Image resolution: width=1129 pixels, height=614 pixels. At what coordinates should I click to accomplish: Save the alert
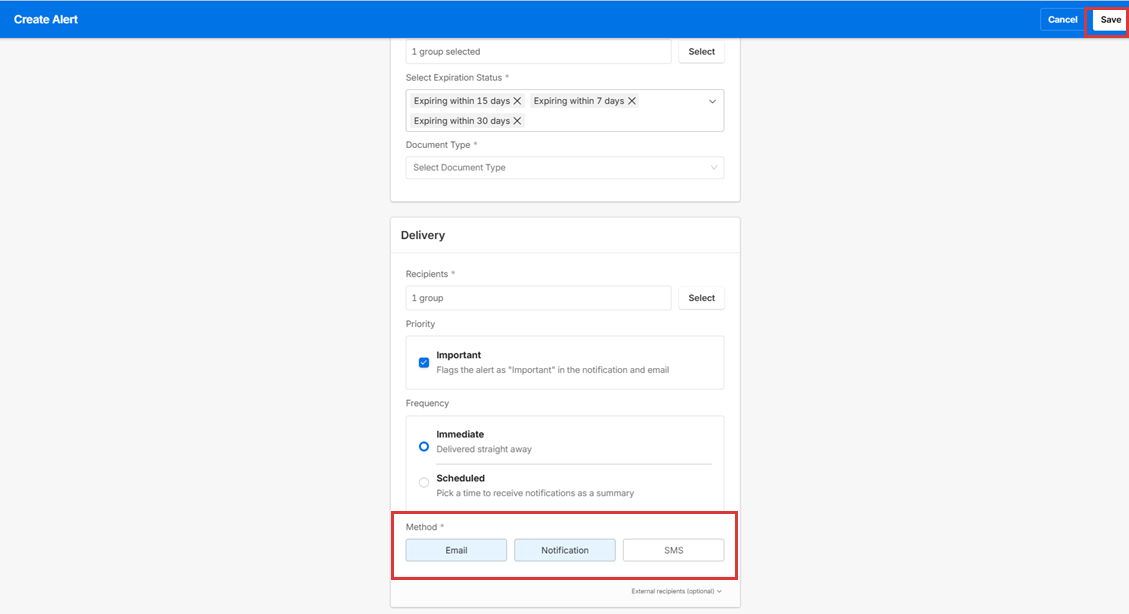1110,20
